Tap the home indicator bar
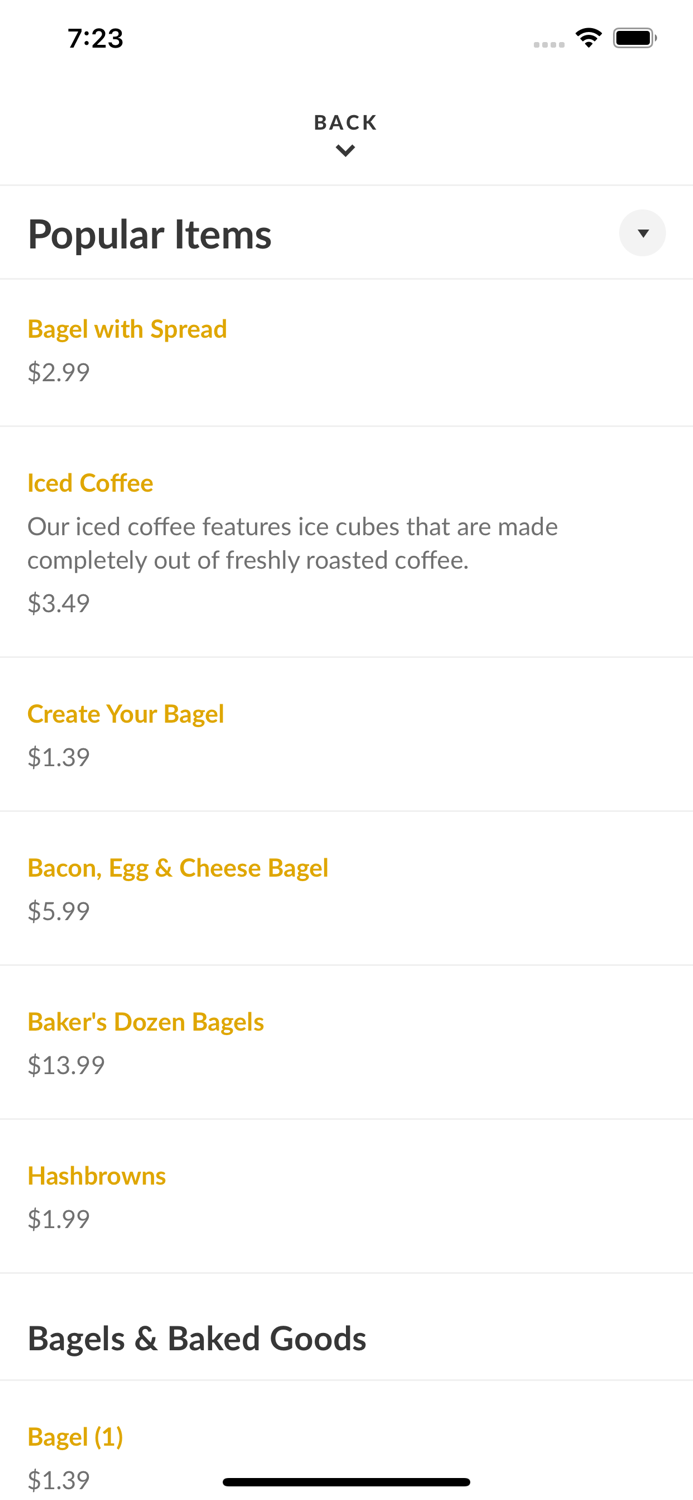 (346, 1481)
